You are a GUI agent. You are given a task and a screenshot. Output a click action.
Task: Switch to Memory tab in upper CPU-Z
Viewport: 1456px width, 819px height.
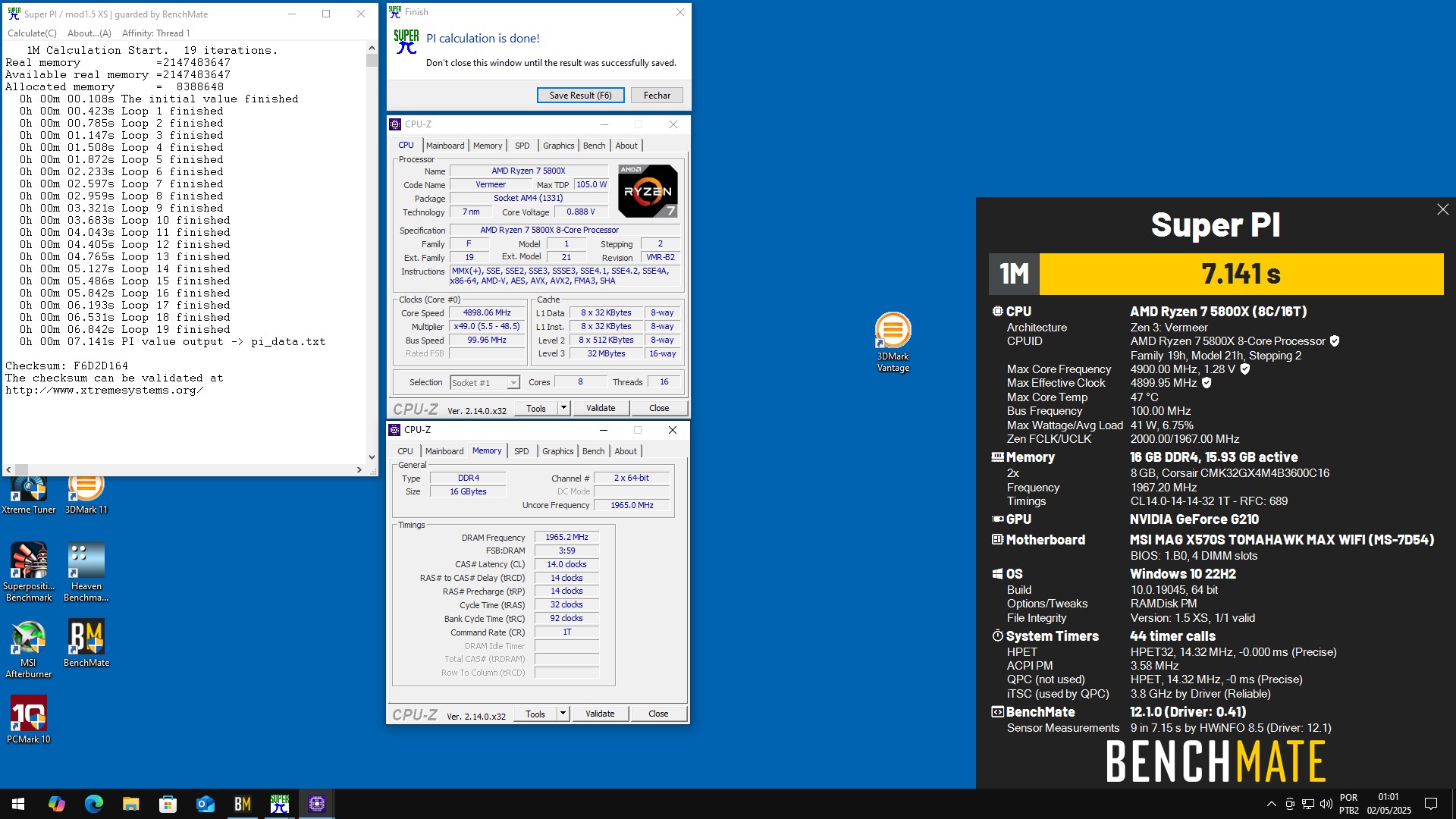tap(488, 146)
